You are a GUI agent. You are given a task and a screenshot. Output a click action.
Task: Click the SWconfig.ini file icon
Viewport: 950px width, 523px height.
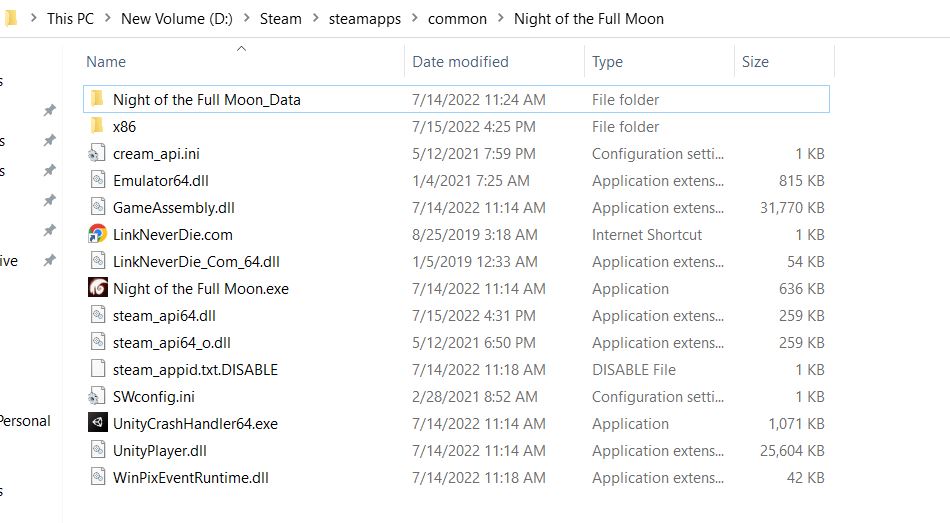(97, 396)
